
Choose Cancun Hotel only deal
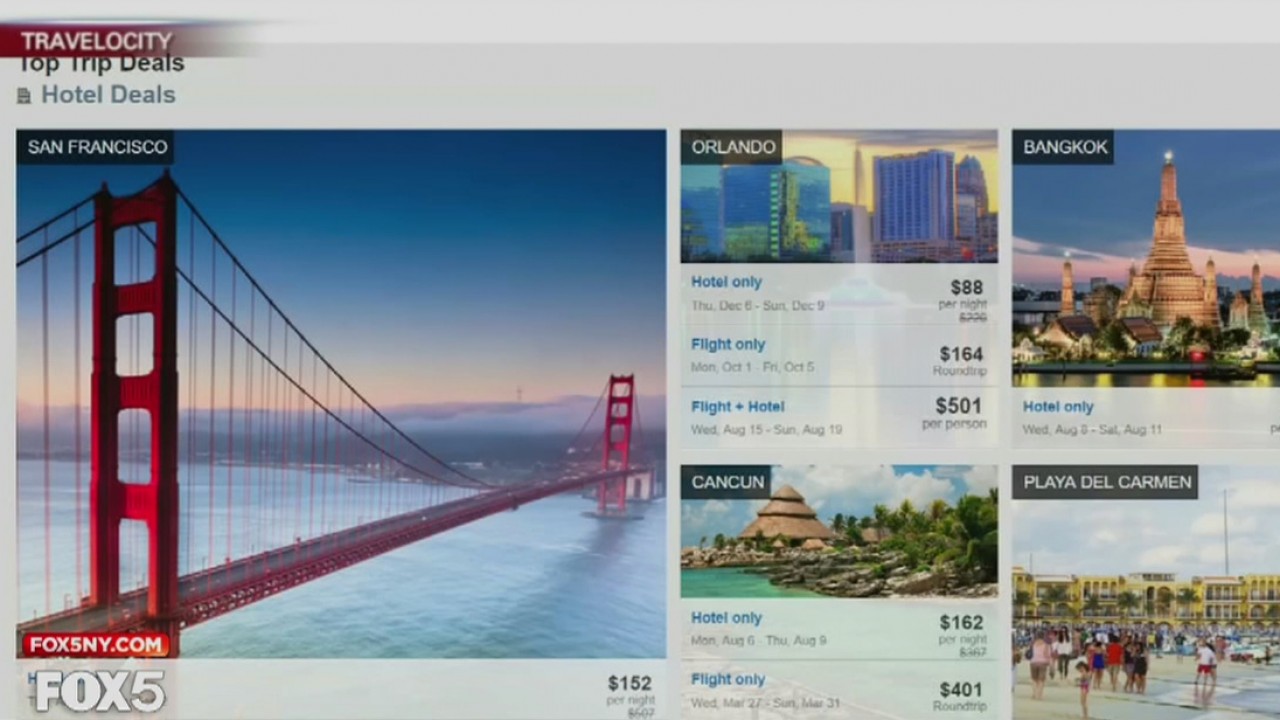(726, 618)
